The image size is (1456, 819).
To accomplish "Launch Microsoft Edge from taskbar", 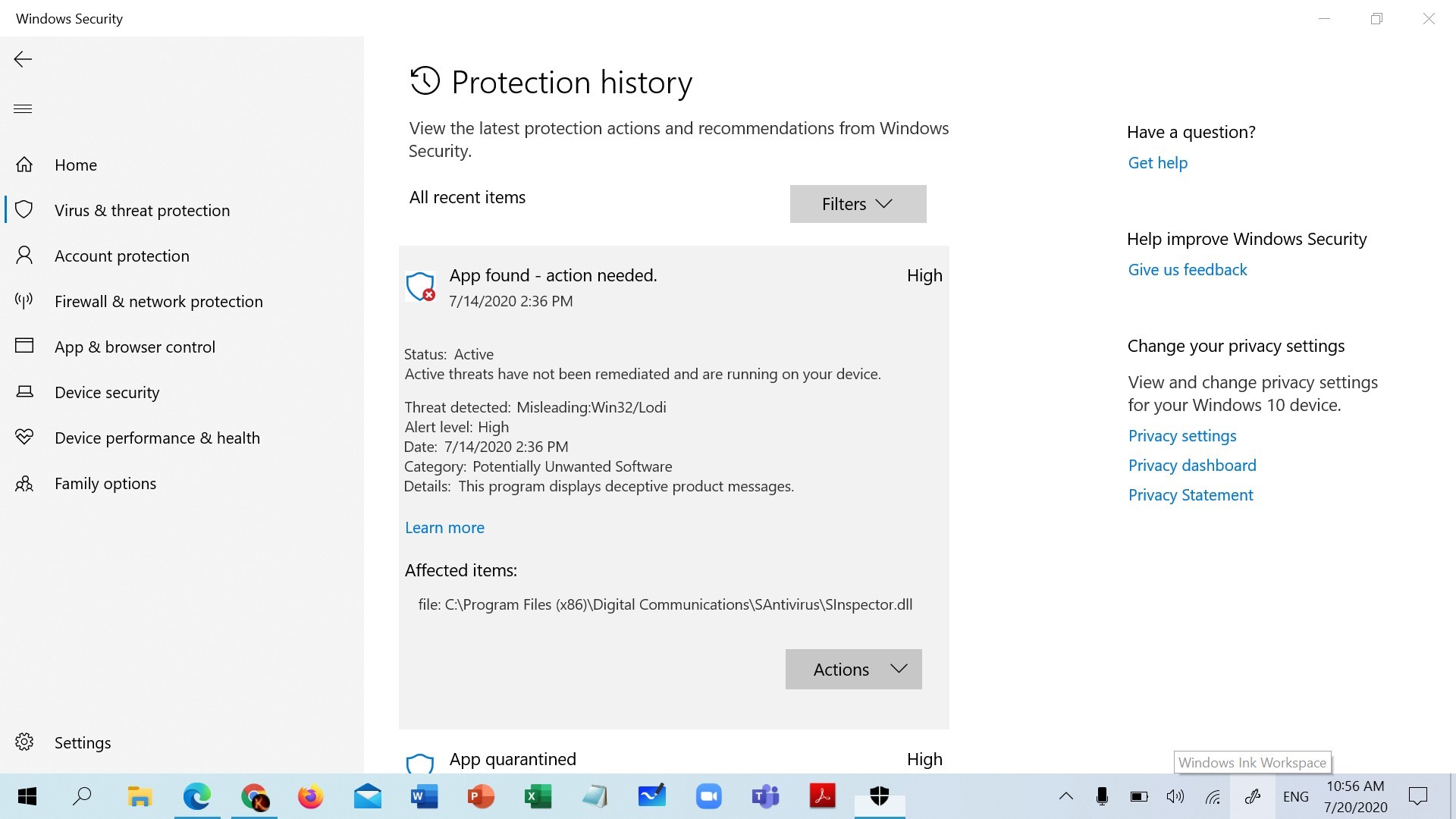I will (197, 796).
